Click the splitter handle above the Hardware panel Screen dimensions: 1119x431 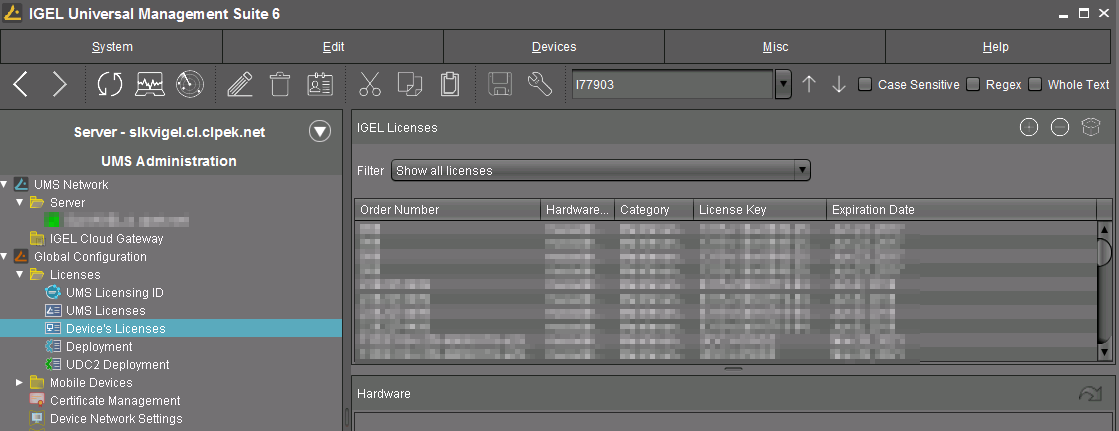click(x=733, y=369)
